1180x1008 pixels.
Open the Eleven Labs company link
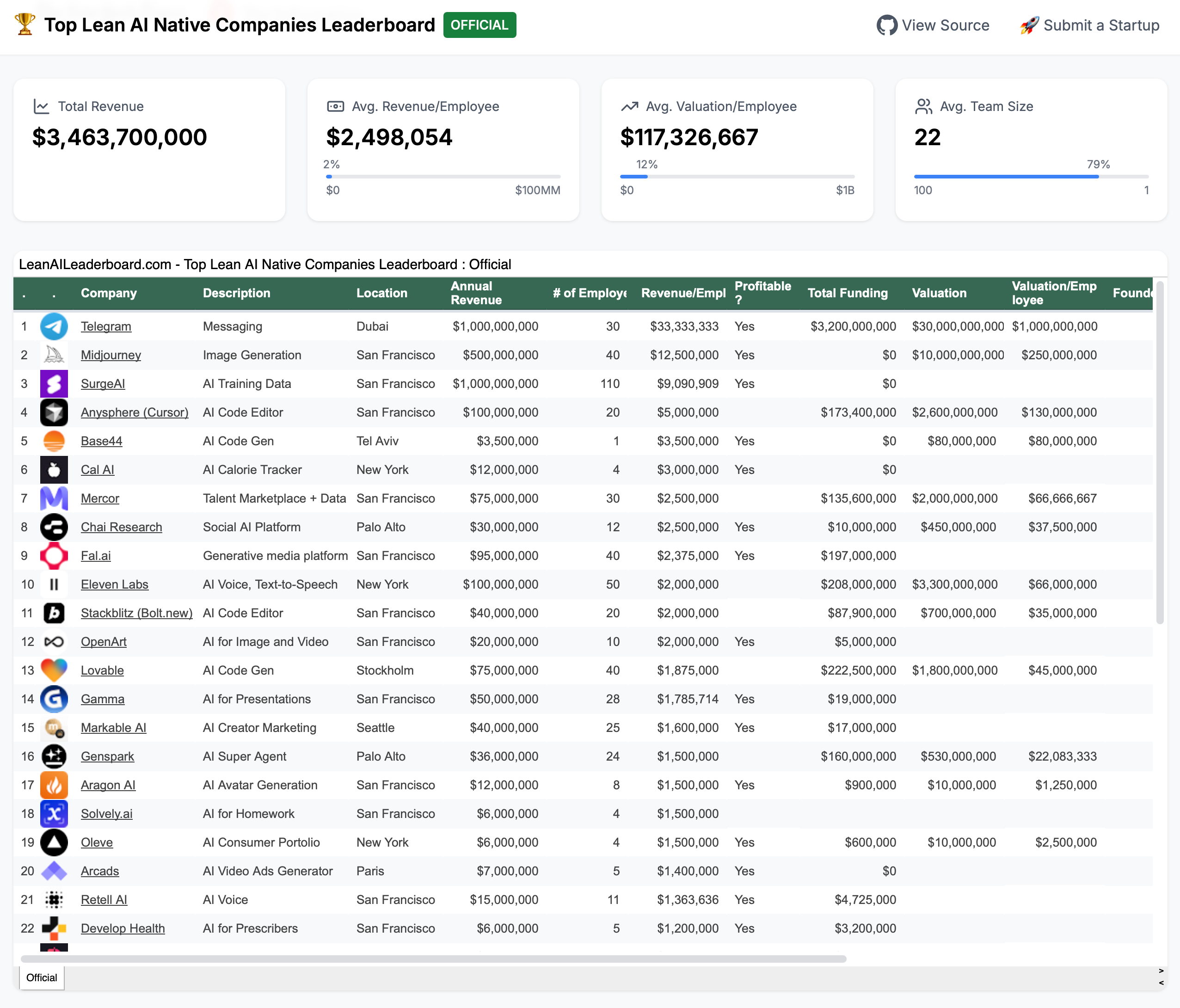point(115,584)
